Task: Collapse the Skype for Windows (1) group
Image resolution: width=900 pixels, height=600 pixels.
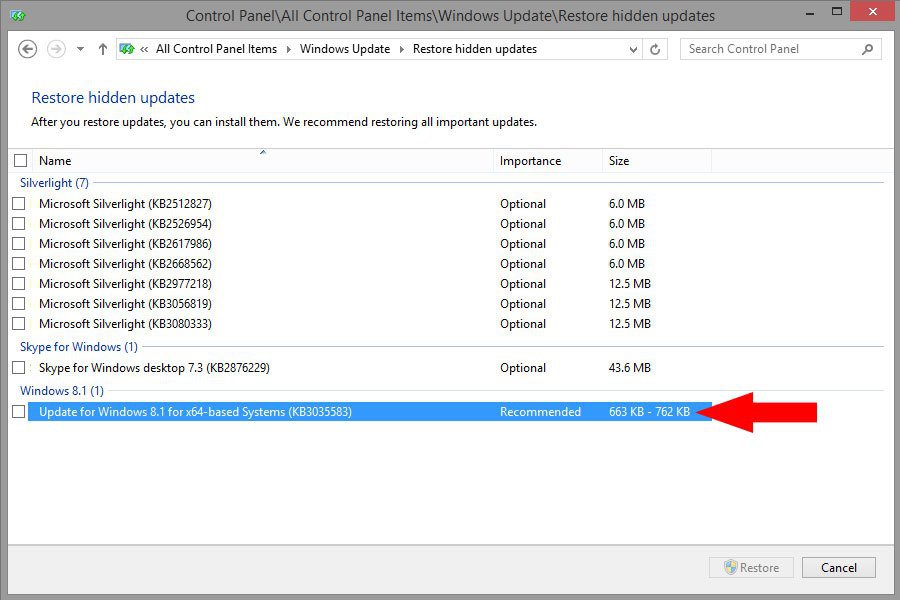Action: pos(79,347)
